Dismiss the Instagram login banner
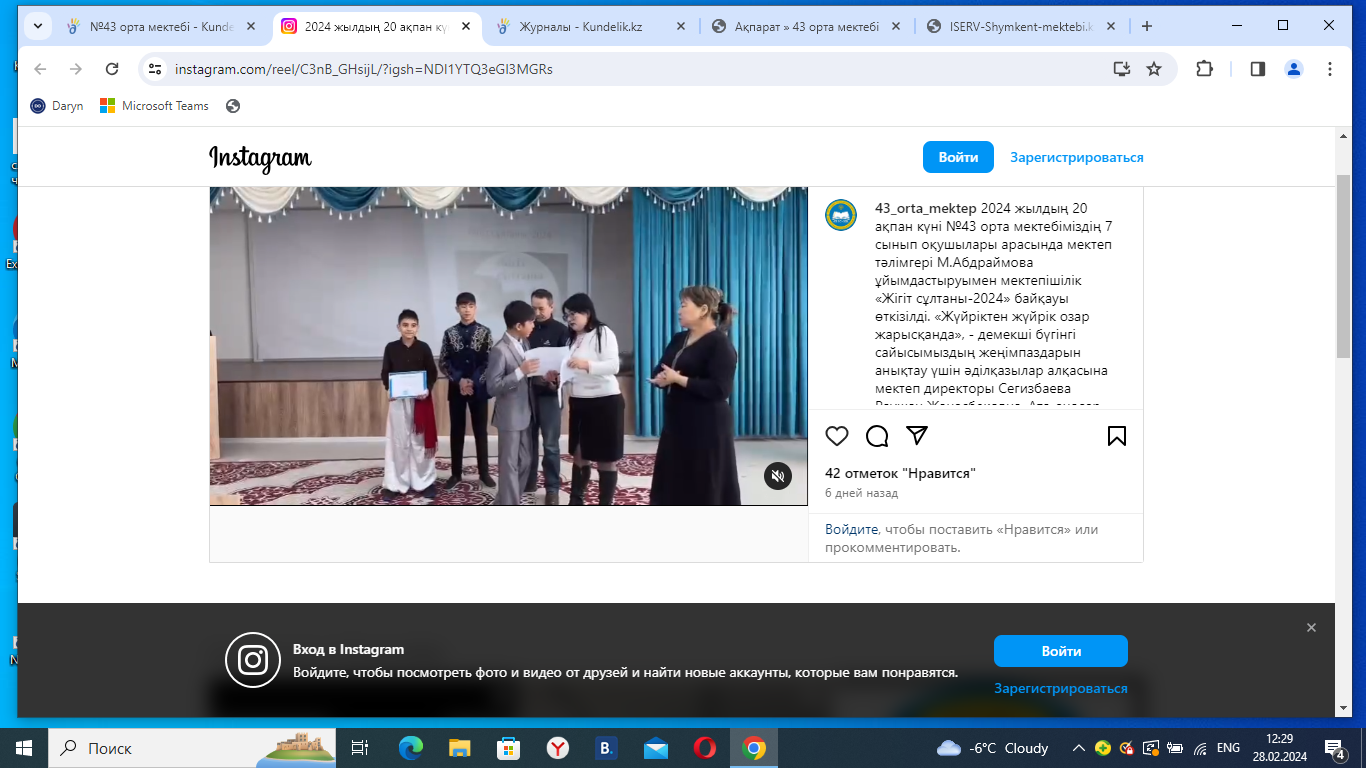The height and width of the screenshot is (768, 1366). pos(1311,627)
